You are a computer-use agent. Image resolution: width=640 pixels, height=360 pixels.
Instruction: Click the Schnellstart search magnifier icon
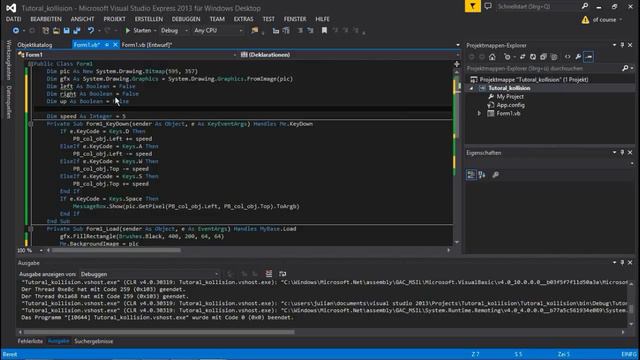tap(585, 6)
